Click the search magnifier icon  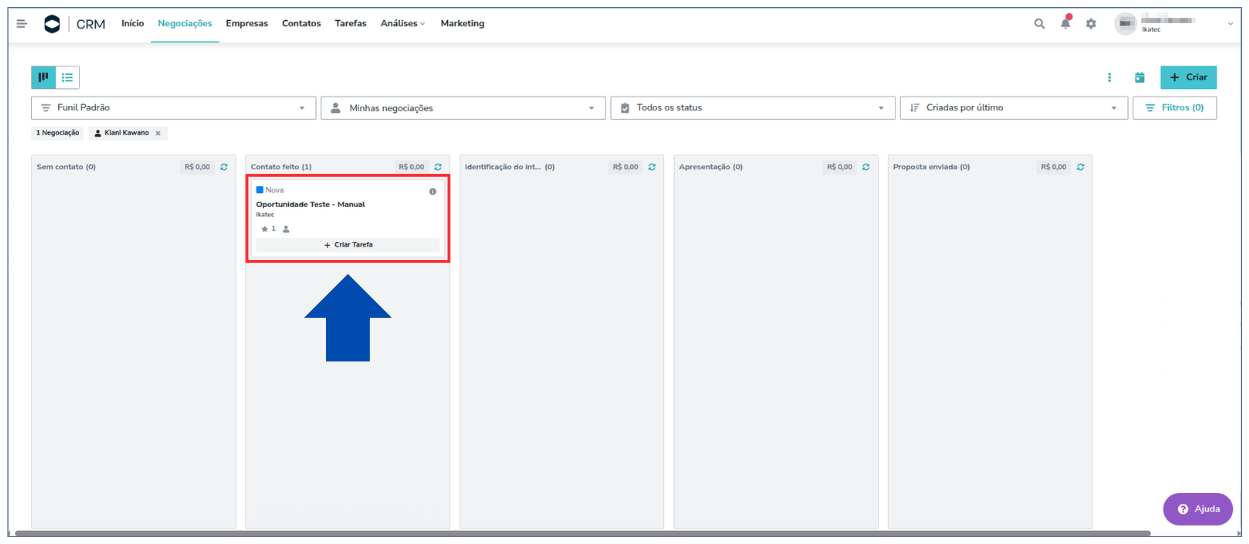(x=1039, y=24)
